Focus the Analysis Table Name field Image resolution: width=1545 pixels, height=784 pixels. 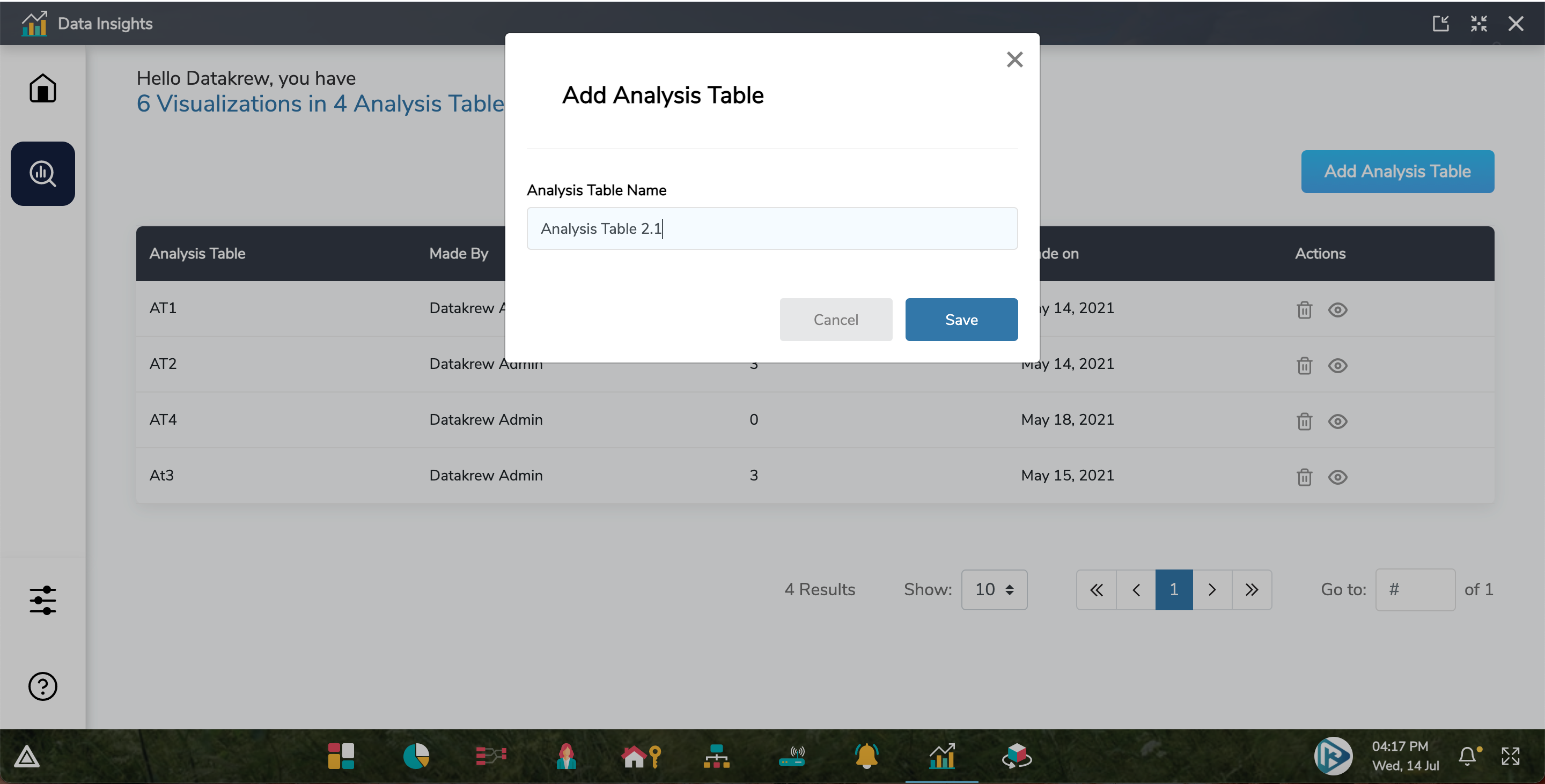[x=772, y=228]
